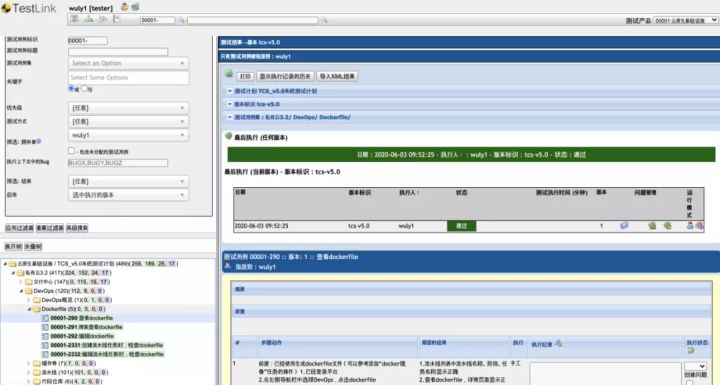Click the second green issue icon in execution row
The height and width of the screenshot is (385, 720).
coord(668,226)
